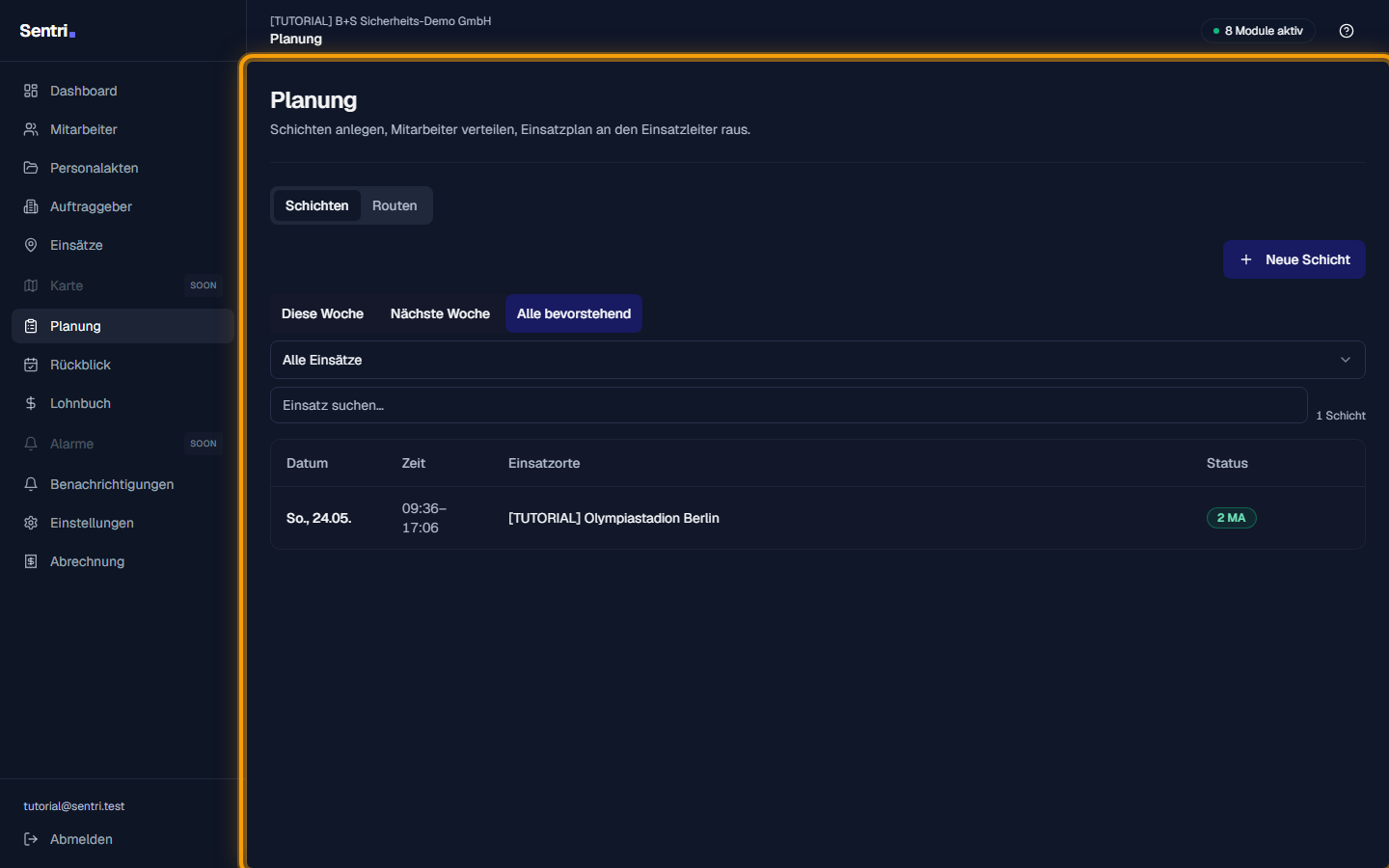This screenshot has width=1389, height=868.
Task: Click the Zeit column header
Action: (414, 463)
